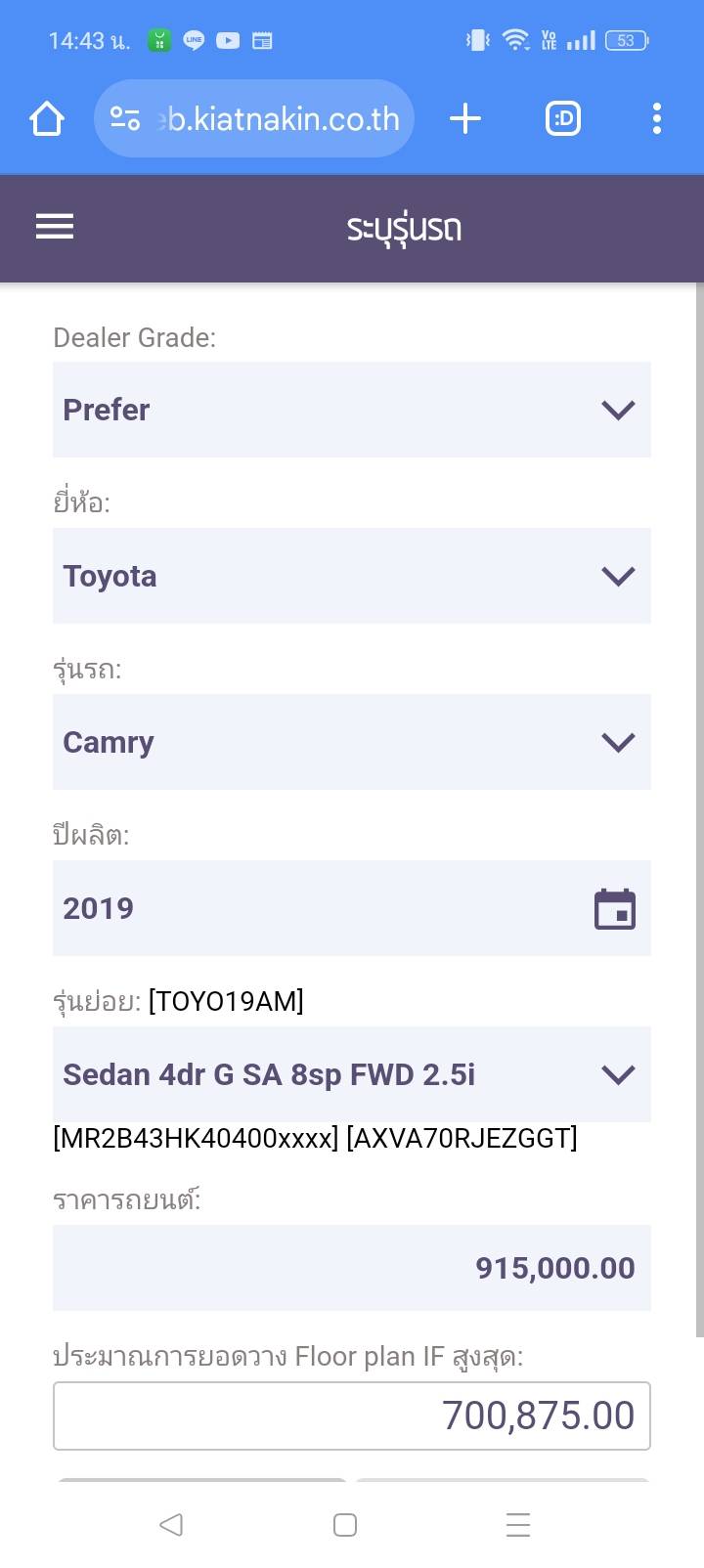Screen dimensions: 704x1568
Task: Tap the Android home navigation button
Action: [x=345, y=1525]
